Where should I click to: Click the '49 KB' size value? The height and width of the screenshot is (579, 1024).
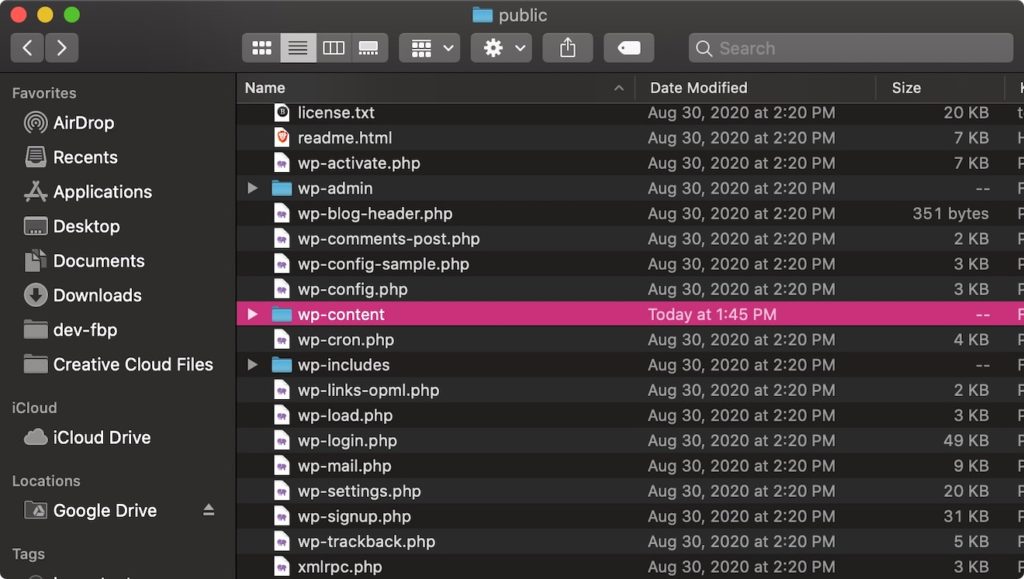pos(966,441)
